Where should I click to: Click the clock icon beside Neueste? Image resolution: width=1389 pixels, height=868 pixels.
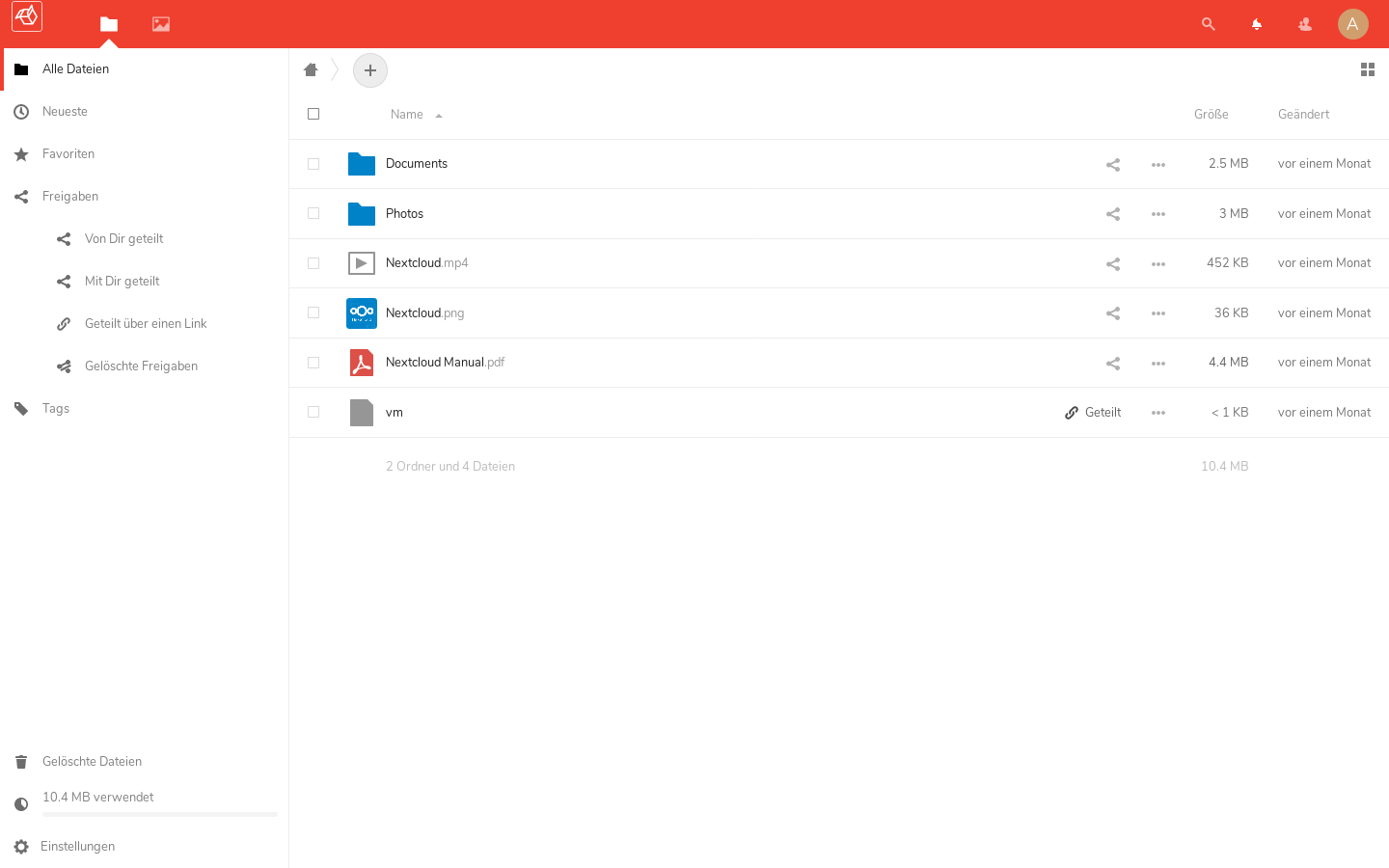coord(21,112)
